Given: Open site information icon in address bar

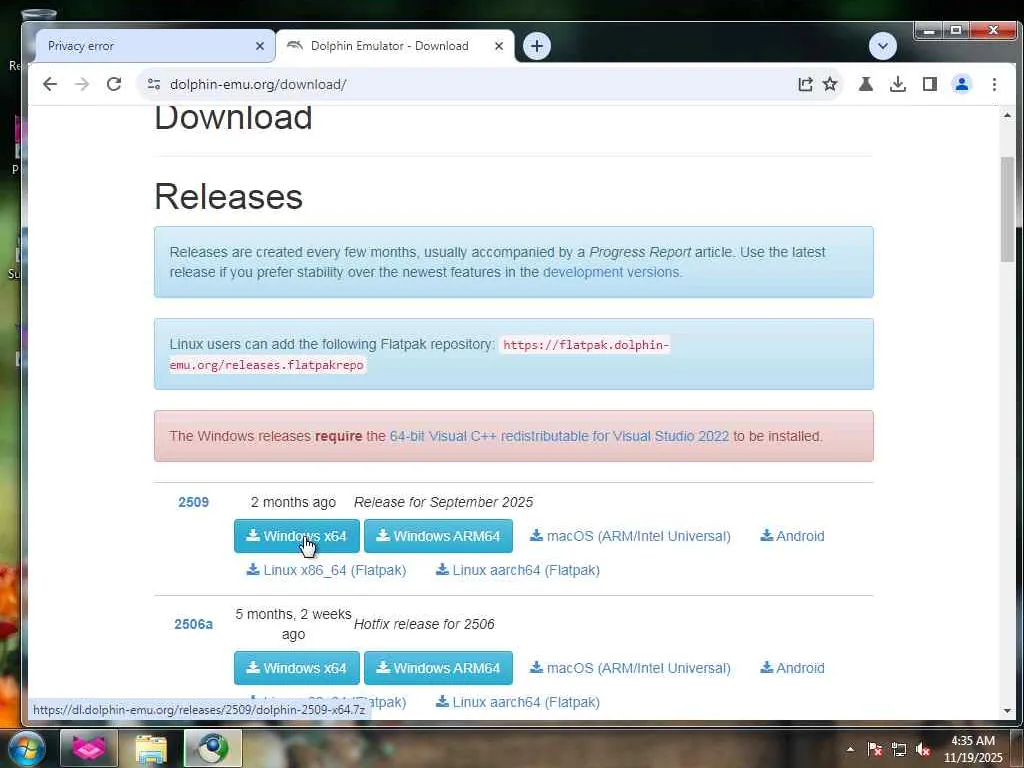Looking at the screenshot, I should [x=154, y=84].
